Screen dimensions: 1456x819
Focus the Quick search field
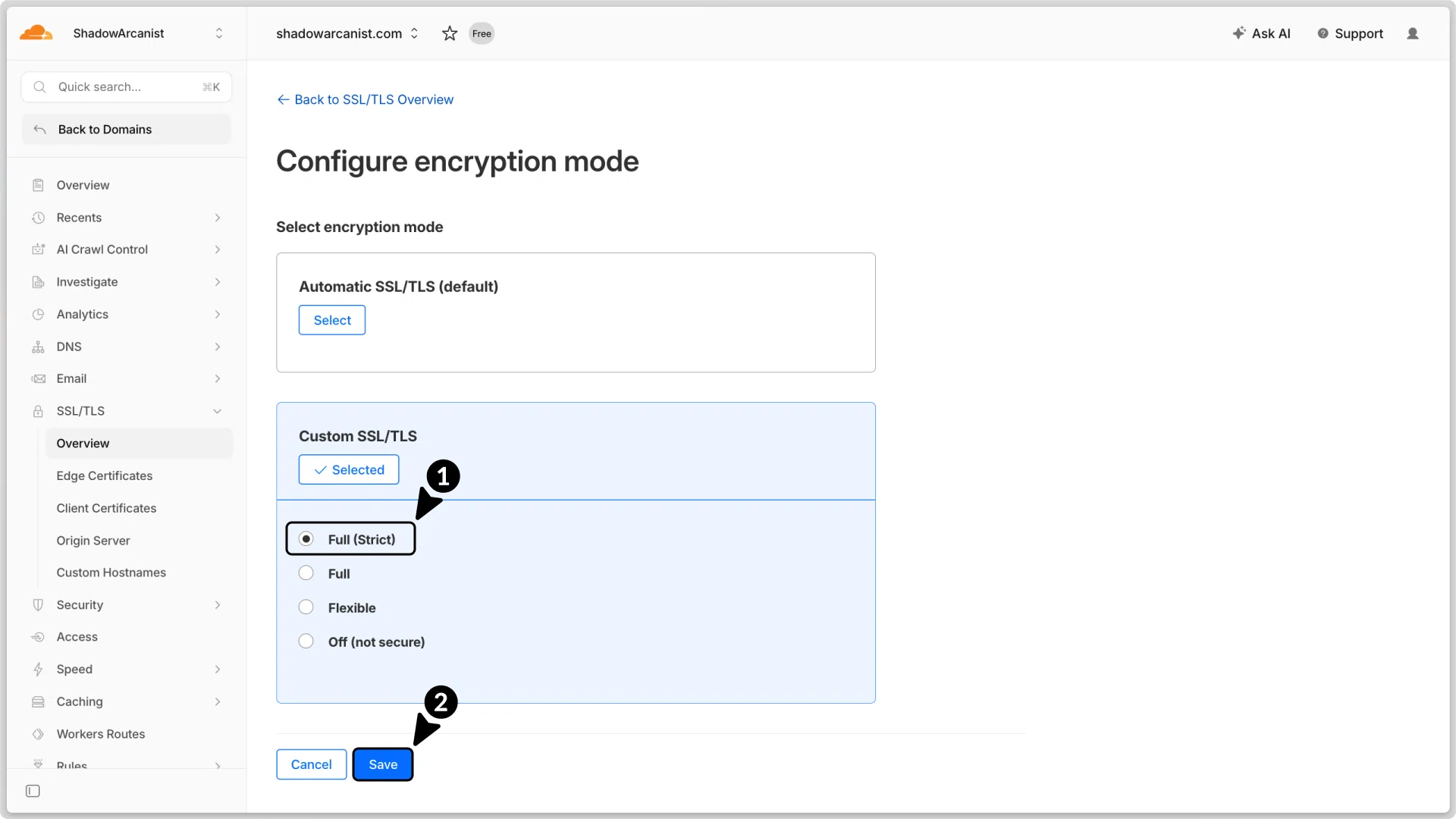click(x=127, y=87)
